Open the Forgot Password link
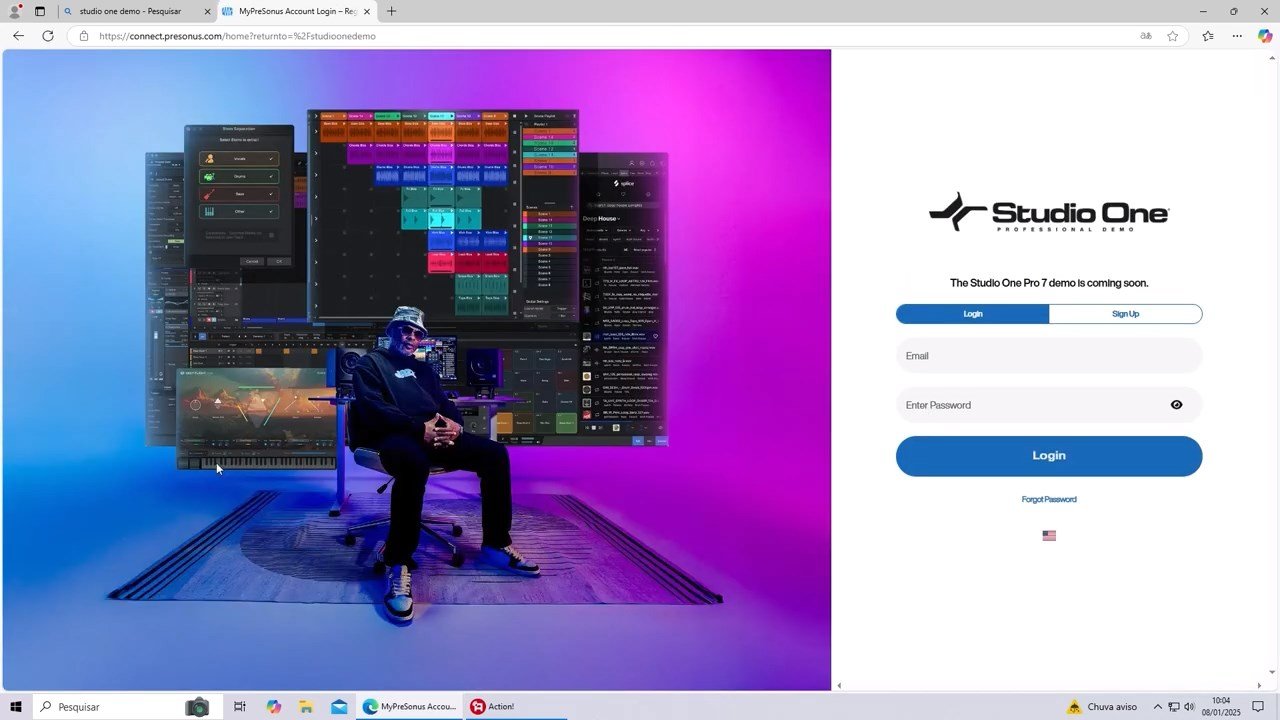The width and height of the screenshot is (1280, 720). click(1048, 499)
